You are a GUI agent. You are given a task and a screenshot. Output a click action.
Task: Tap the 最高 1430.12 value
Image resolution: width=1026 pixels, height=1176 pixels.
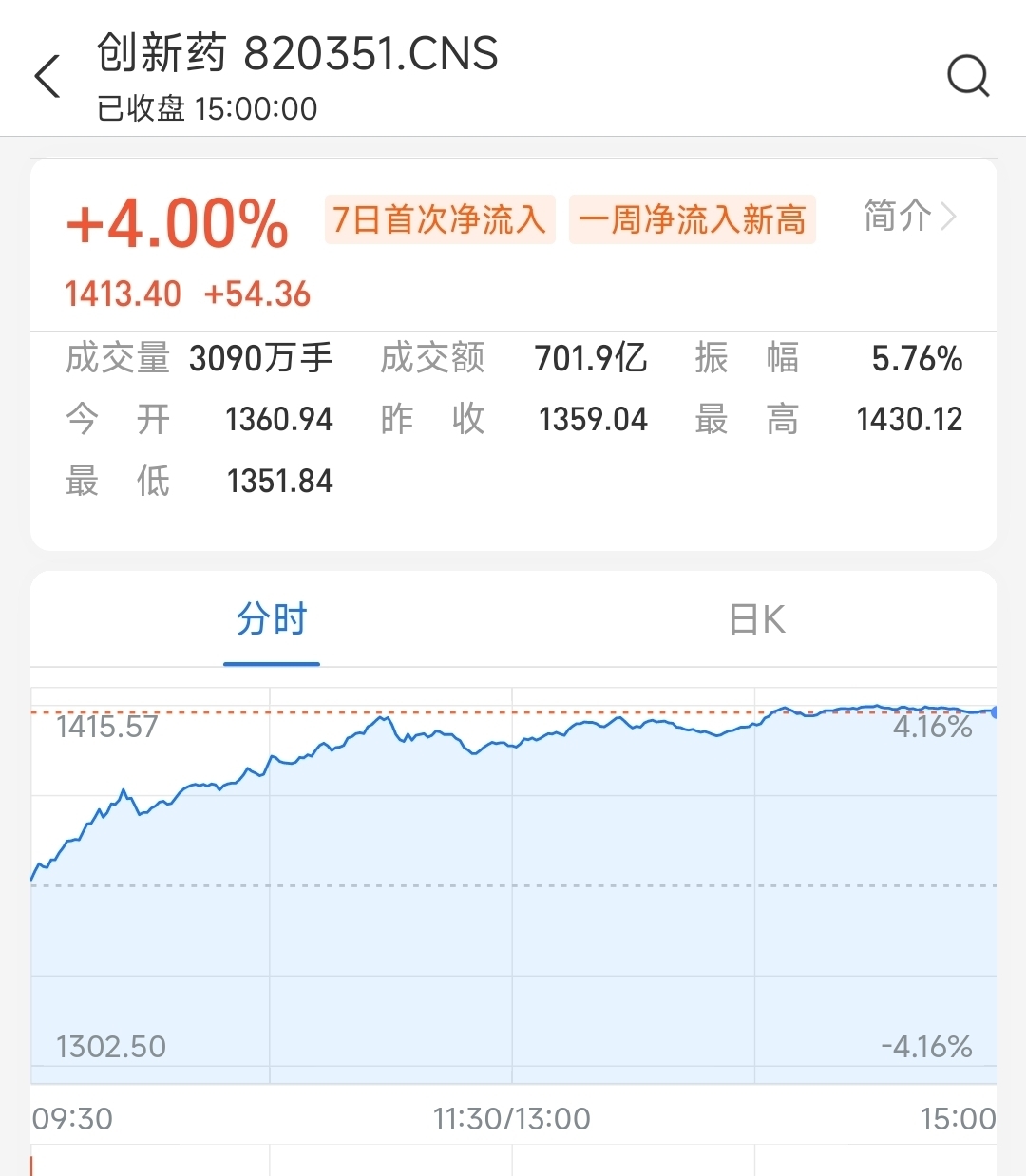(x=908, y=419)
